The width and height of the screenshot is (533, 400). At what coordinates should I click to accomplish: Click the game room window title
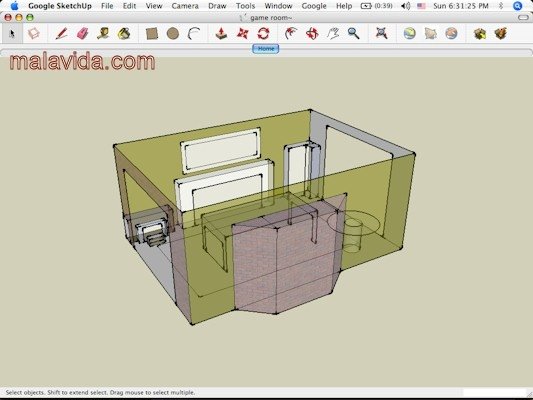point(271,18)
